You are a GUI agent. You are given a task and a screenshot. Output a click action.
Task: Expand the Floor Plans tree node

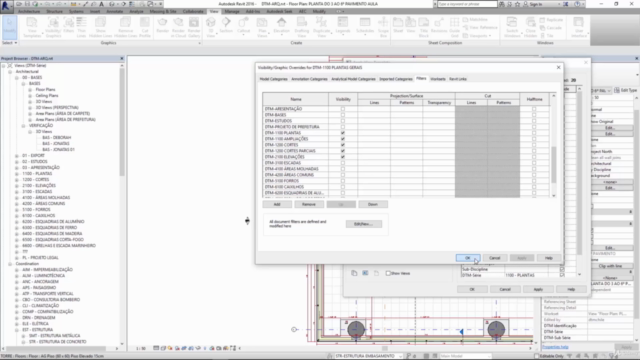[x=30, y=89]
